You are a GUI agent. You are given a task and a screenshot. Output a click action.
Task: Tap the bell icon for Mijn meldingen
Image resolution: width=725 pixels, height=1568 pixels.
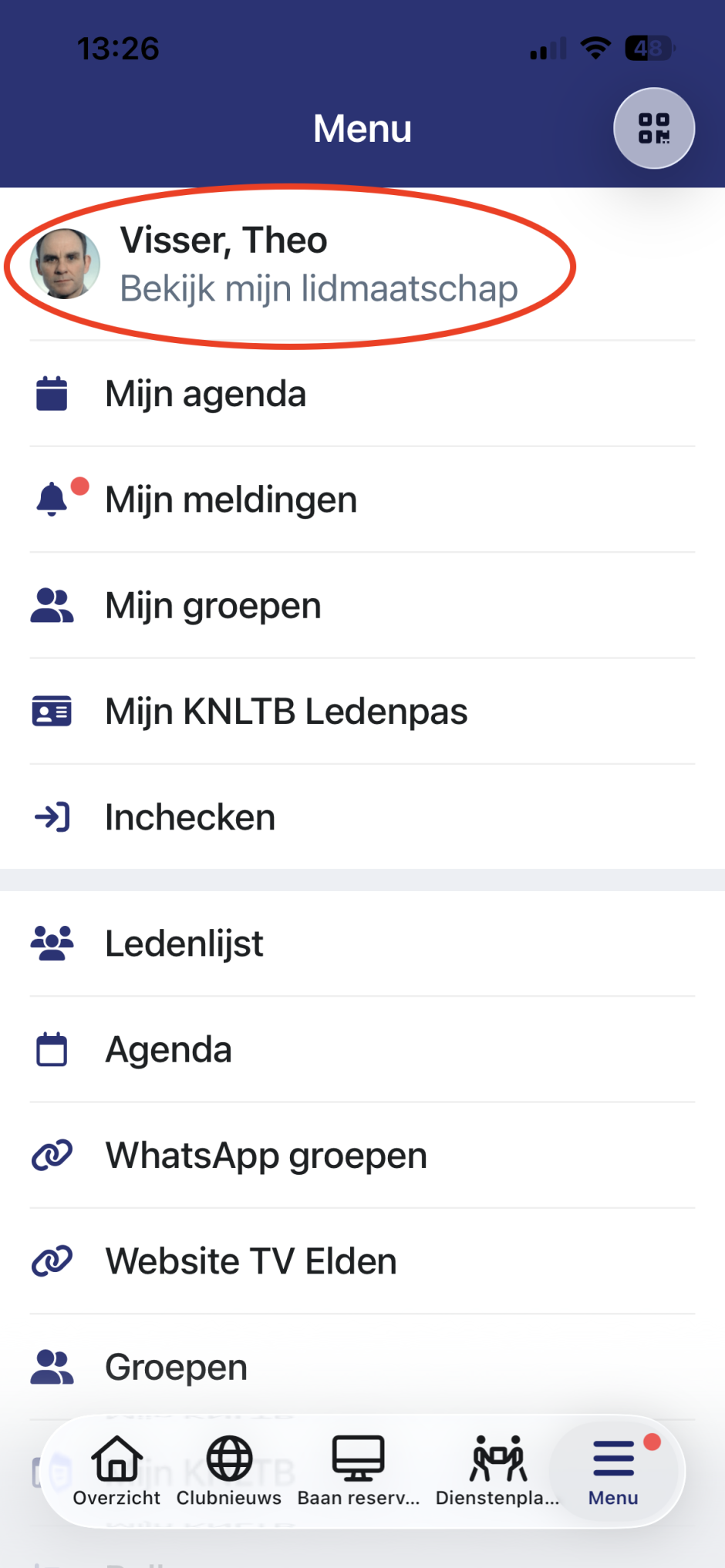coord(52,500)
